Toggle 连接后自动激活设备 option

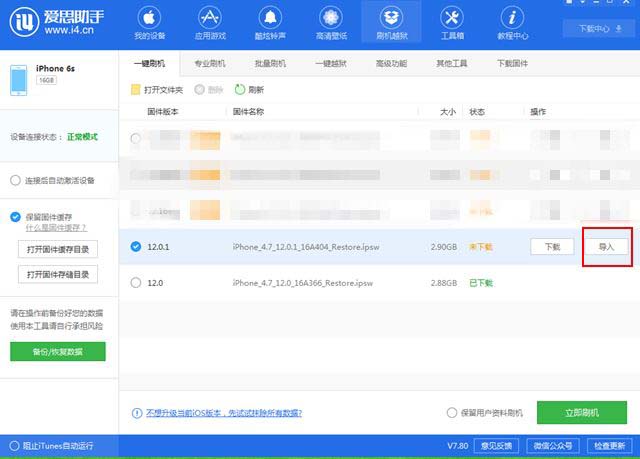click(x=16, y=180)
